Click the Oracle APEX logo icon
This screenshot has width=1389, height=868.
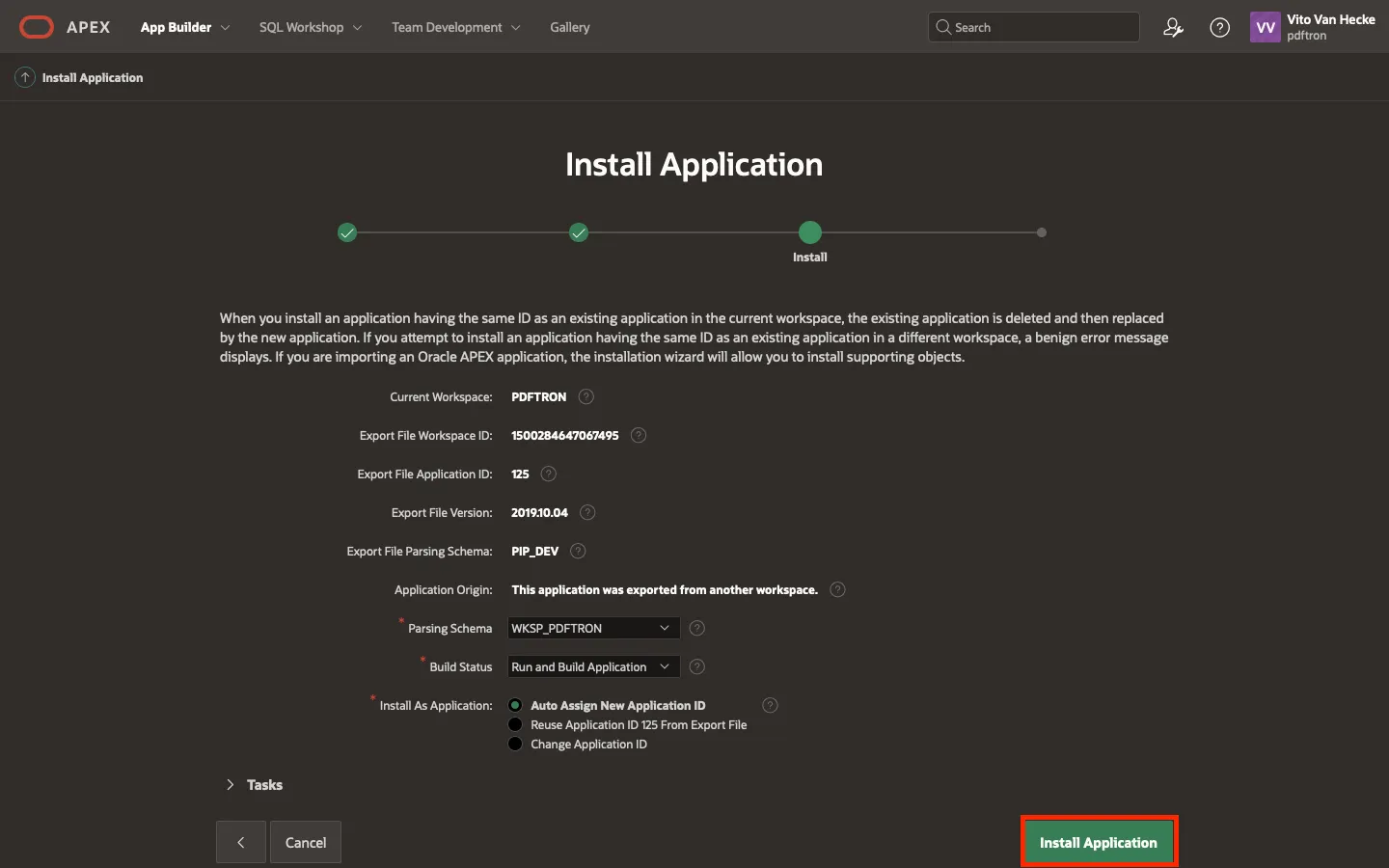click(x=37, y=27)
